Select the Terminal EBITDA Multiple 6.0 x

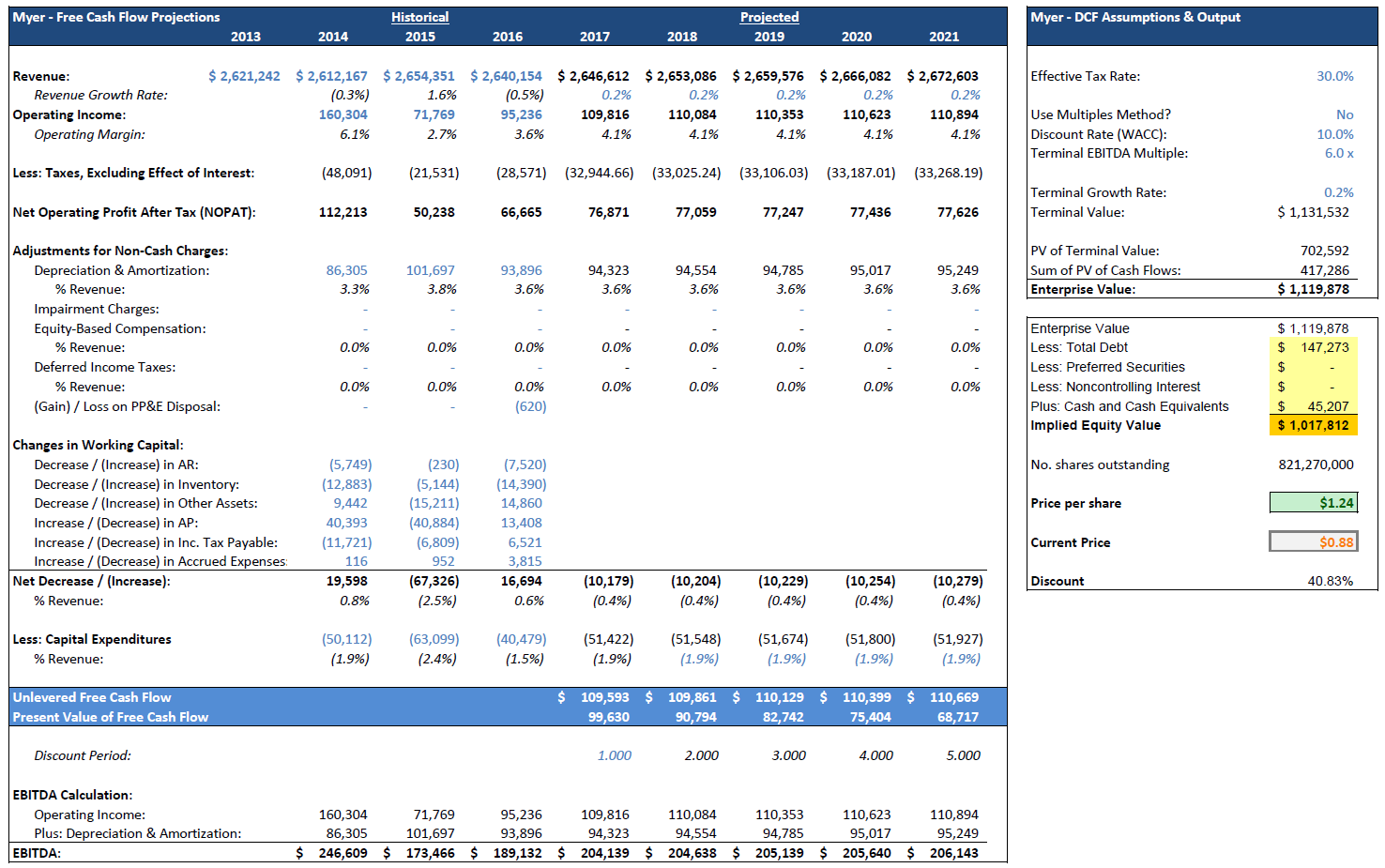tap(1338, 153)
